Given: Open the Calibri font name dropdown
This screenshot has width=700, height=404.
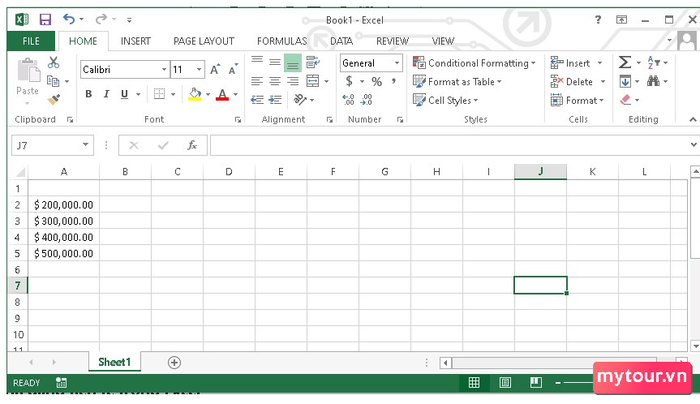Looking at the screenshot, I should [x=164, y=70].
